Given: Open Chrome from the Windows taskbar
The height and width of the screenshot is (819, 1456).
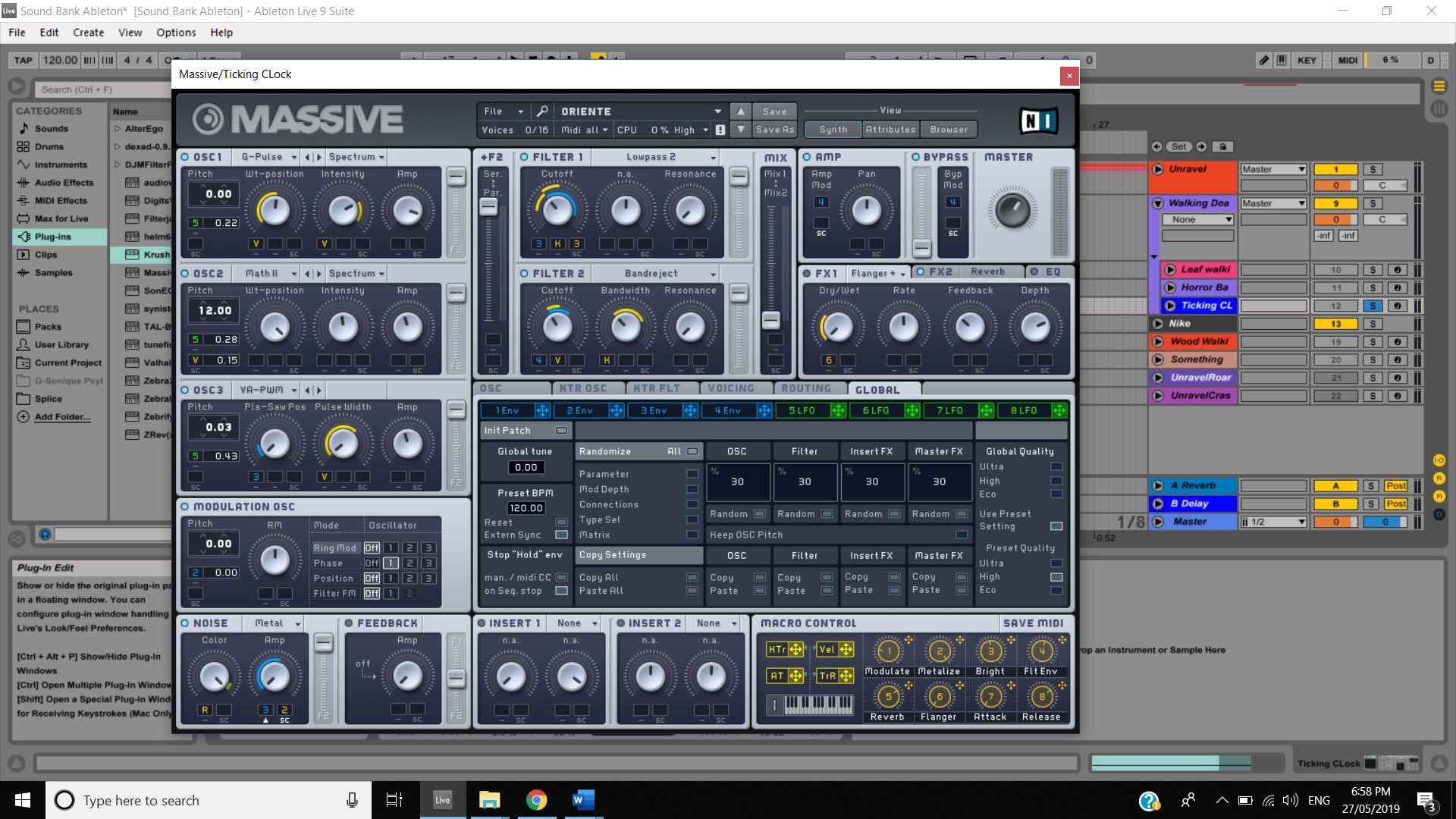Looking at the screenshot, I should coord(536,800).
